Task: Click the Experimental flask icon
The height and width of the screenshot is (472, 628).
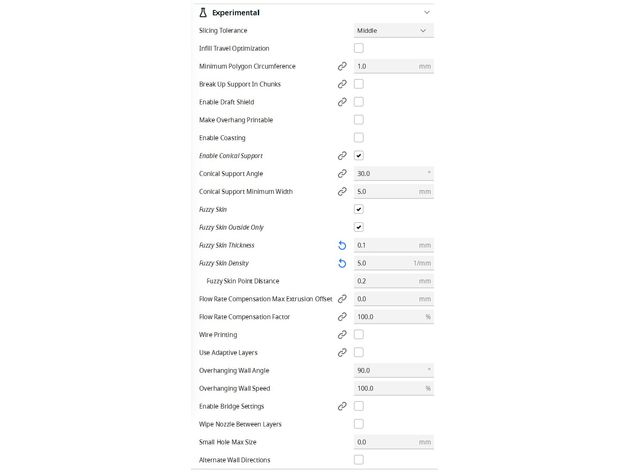Action: [203, 13]
